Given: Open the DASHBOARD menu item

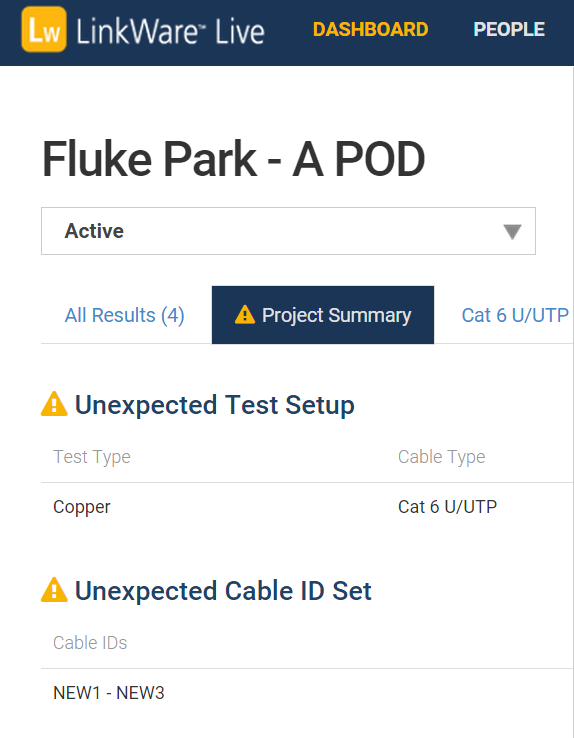Looking at the screenshot, I should pyautogui.click(x=370, y=30).
